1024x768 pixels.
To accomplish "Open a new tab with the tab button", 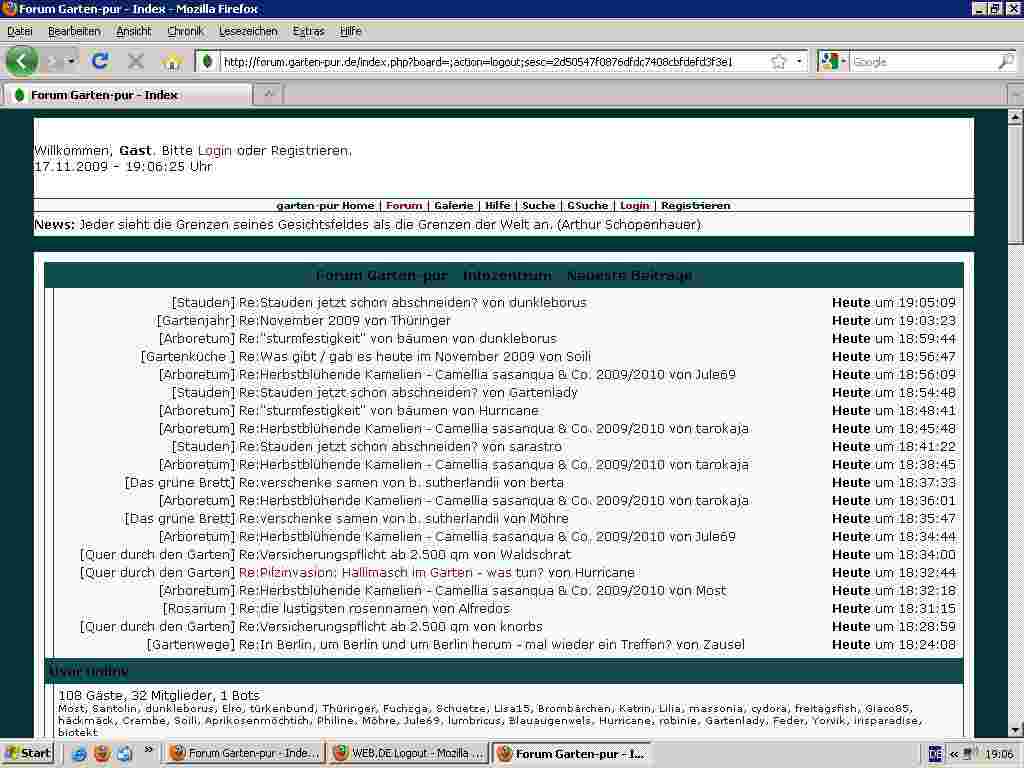I will [x=268, y=95].
